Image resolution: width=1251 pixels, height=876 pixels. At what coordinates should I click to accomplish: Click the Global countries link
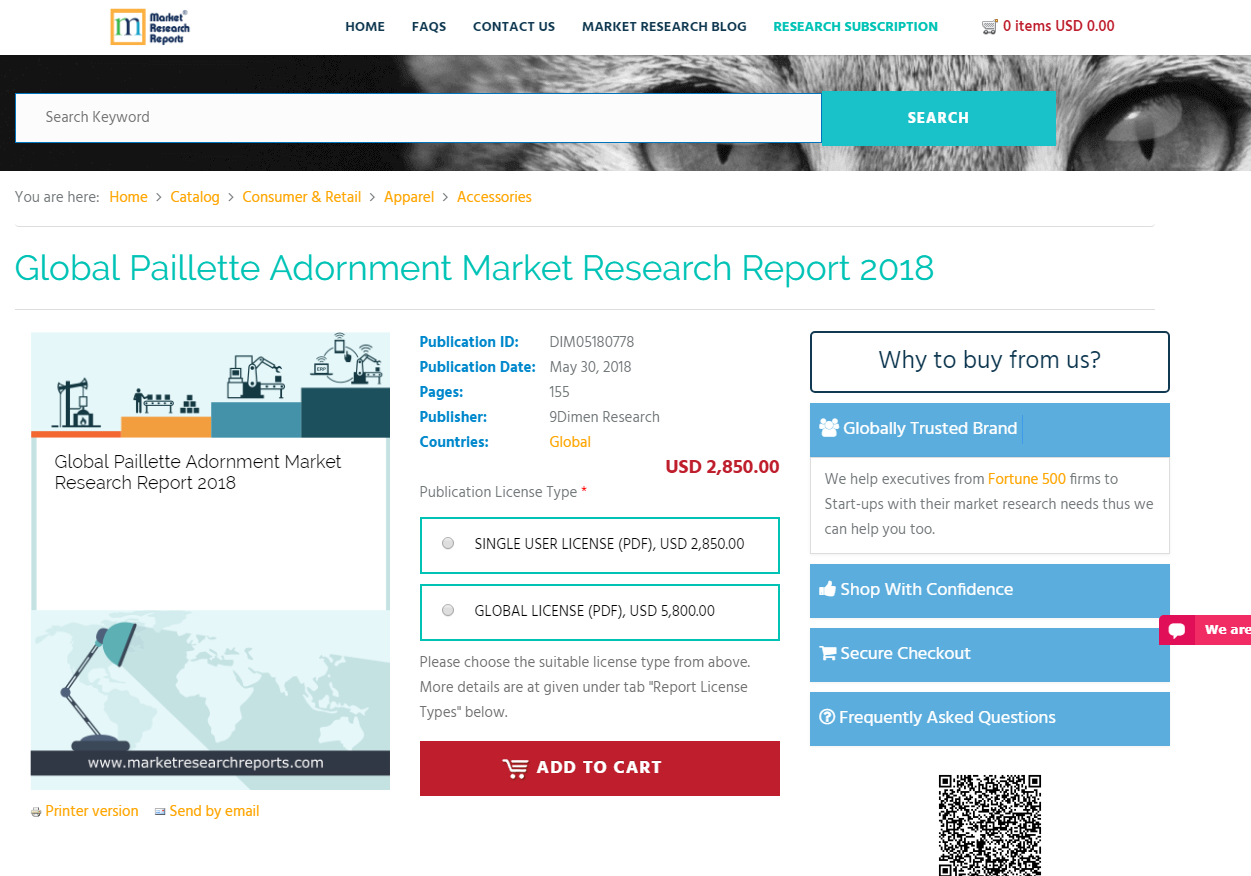570,442
